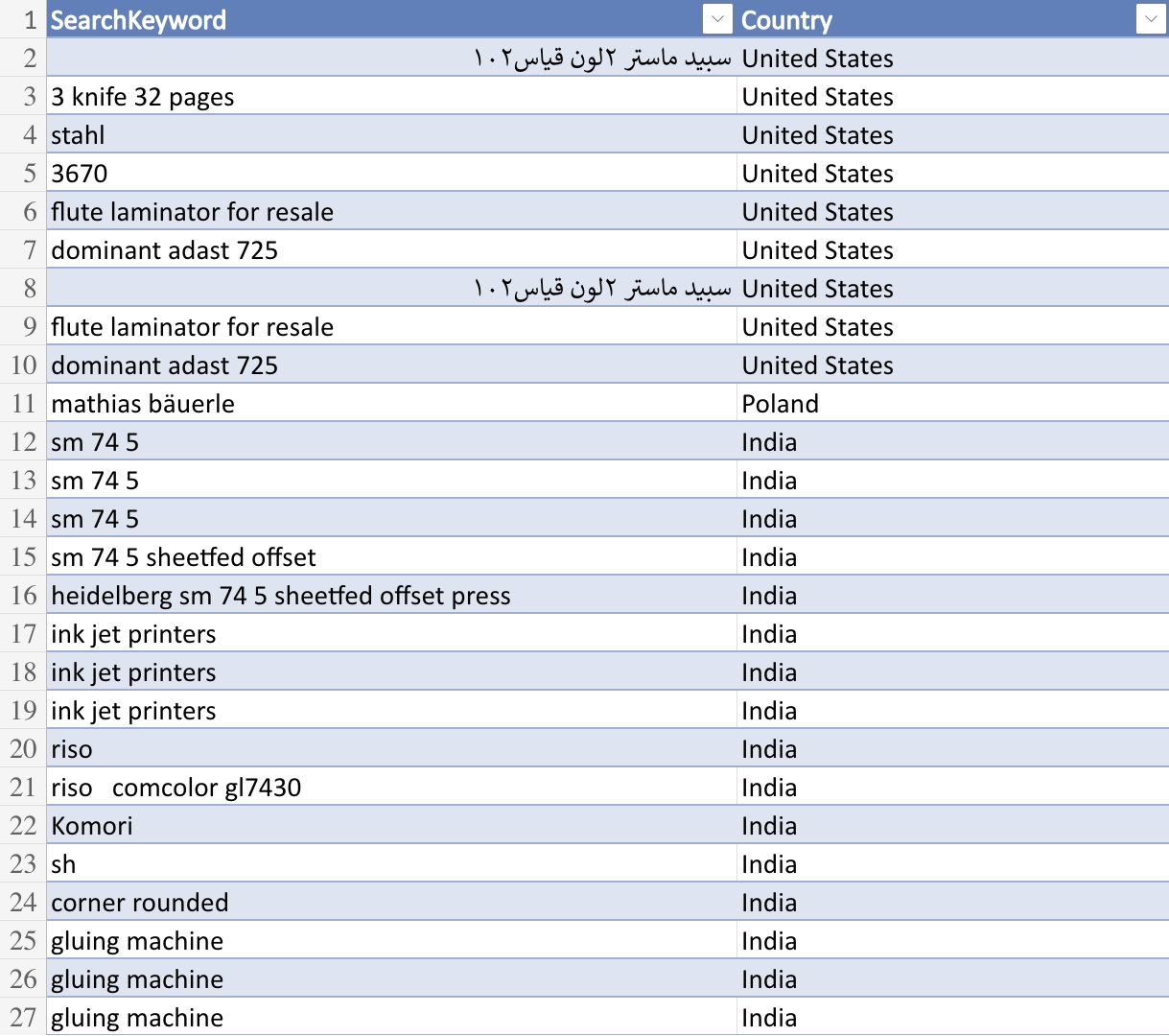Click the 'riso' cell in row 20
The width and height of the screenshot is (1169, 1036).
click(x=391, y=748)
